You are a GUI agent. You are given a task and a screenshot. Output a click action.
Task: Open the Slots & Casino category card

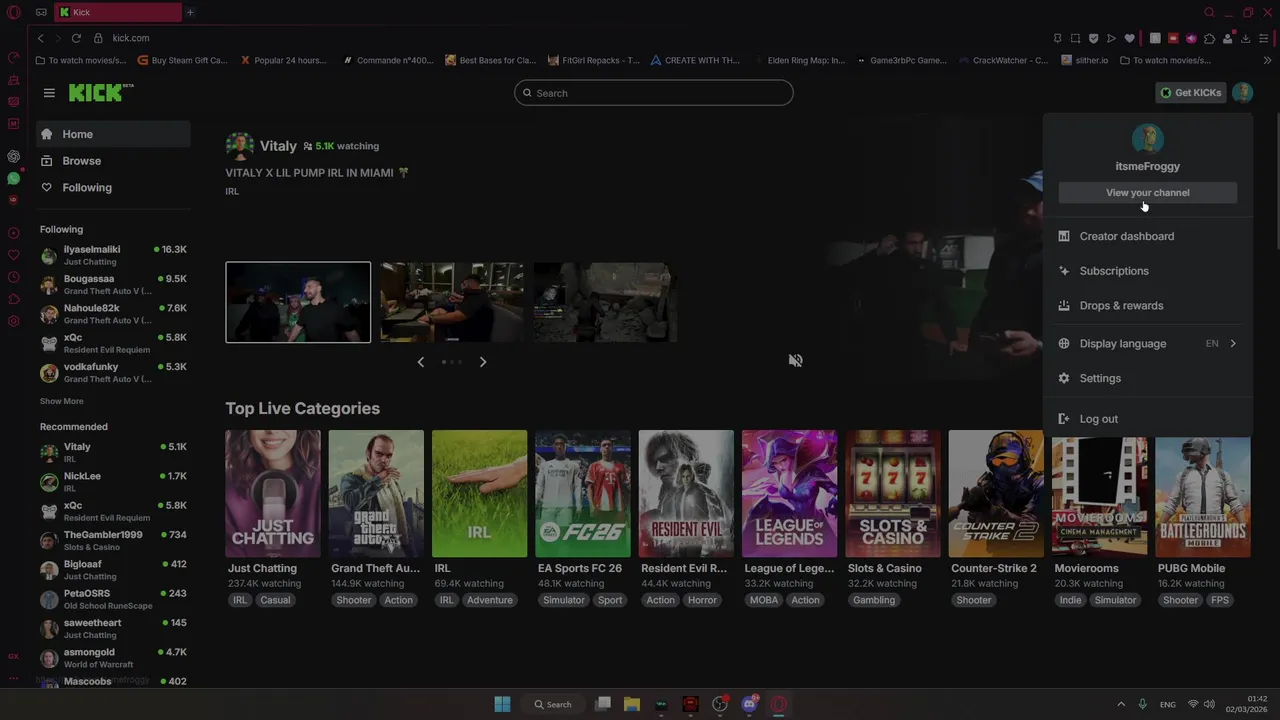[x=893, y=493]
